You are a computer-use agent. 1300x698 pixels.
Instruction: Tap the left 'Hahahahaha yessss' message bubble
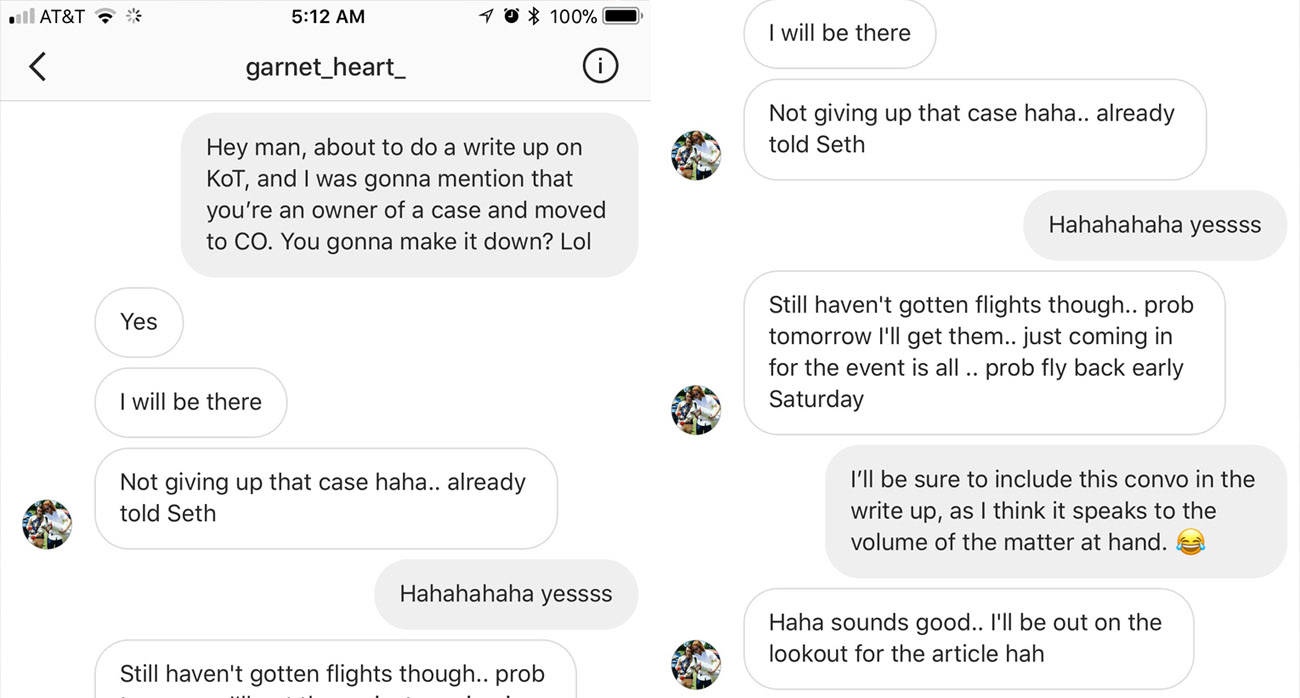tap(506, 594)
